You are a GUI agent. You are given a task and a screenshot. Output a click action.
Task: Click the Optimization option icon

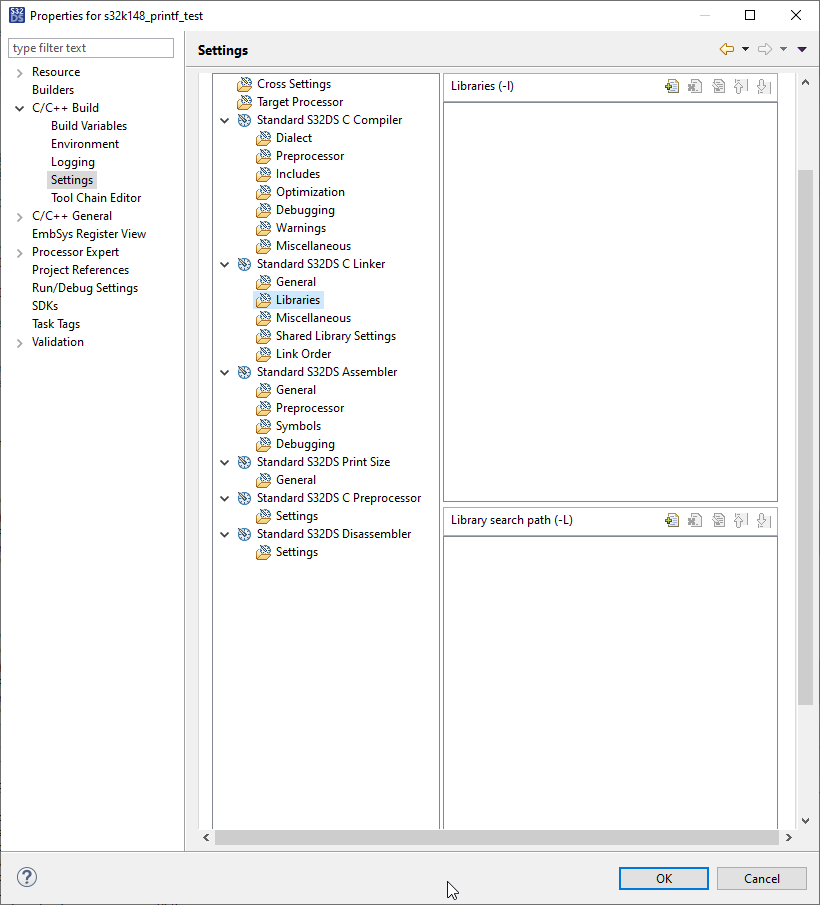click(264, 192)
